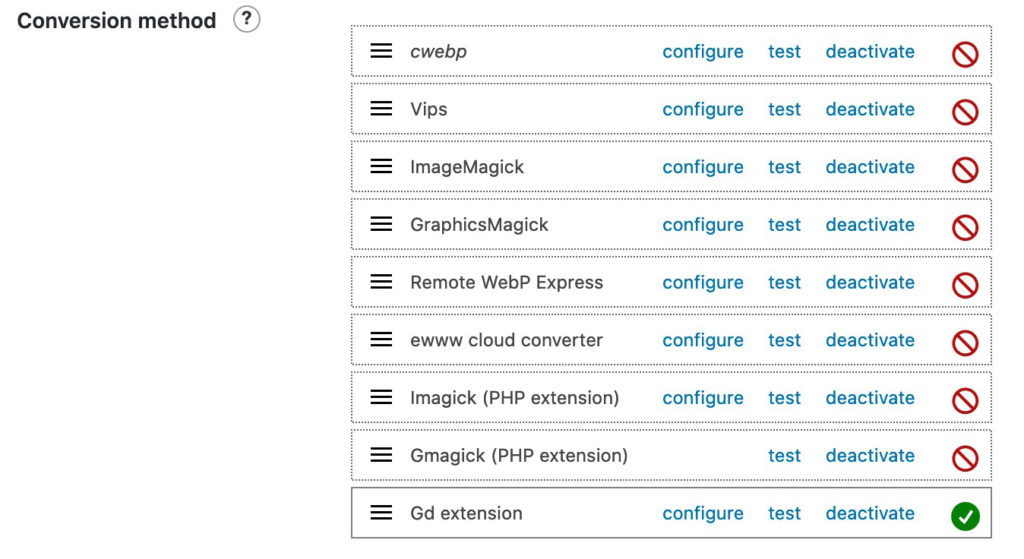
Task: Click the red status icon for Imagick (PHP extension)
Action: coord(965,400)
